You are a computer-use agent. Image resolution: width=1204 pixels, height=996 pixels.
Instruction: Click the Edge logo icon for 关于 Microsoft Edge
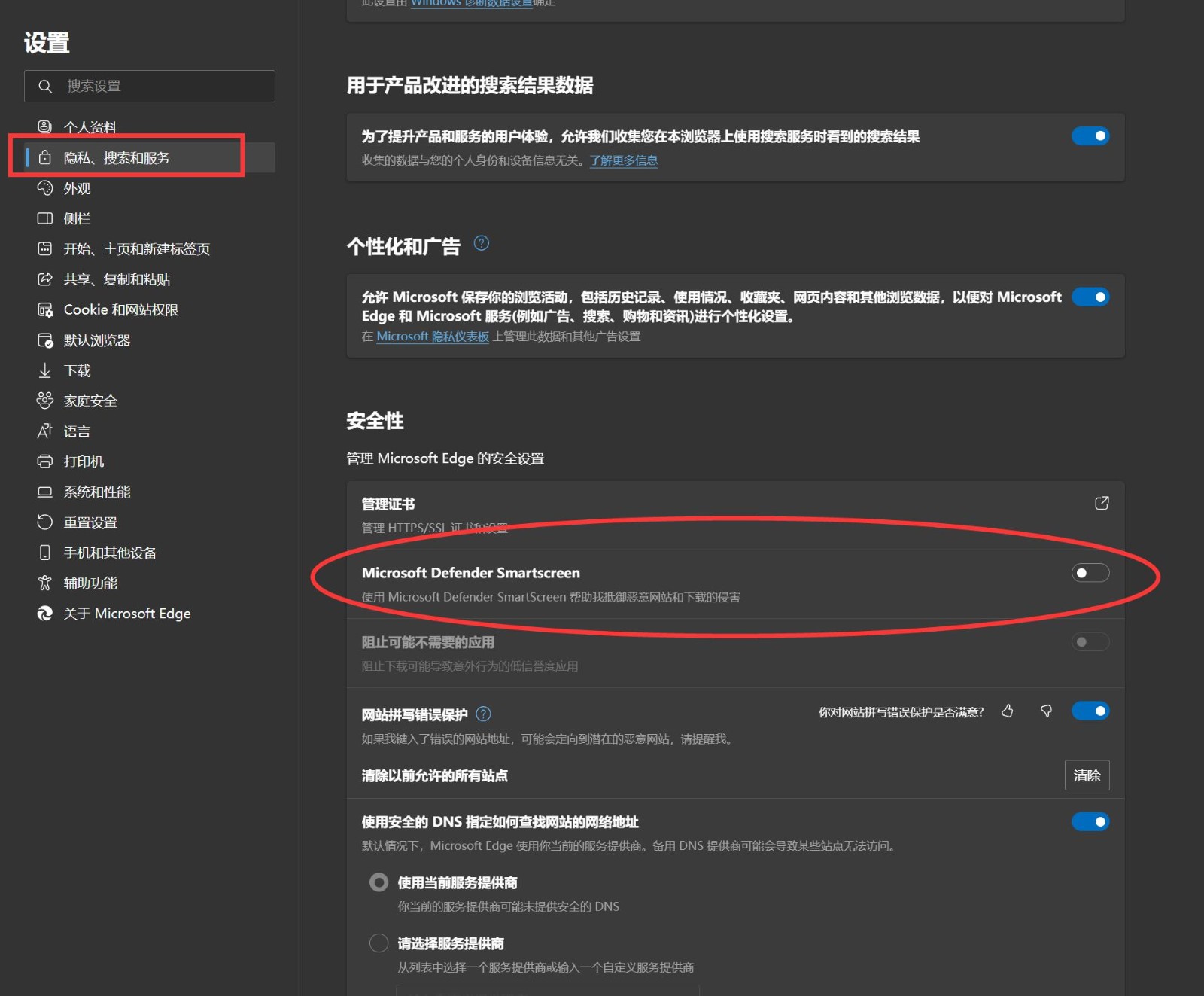pos(45,614)
